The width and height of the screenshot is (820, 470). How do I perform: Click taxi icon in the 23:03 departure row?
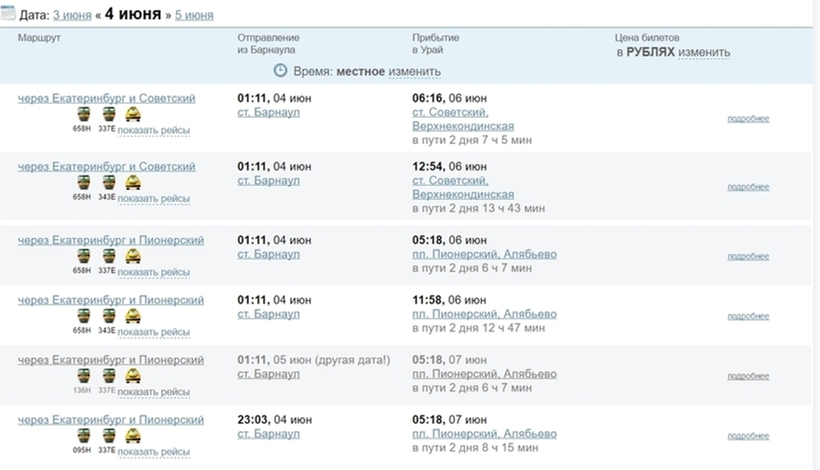[x=133, y=436]
